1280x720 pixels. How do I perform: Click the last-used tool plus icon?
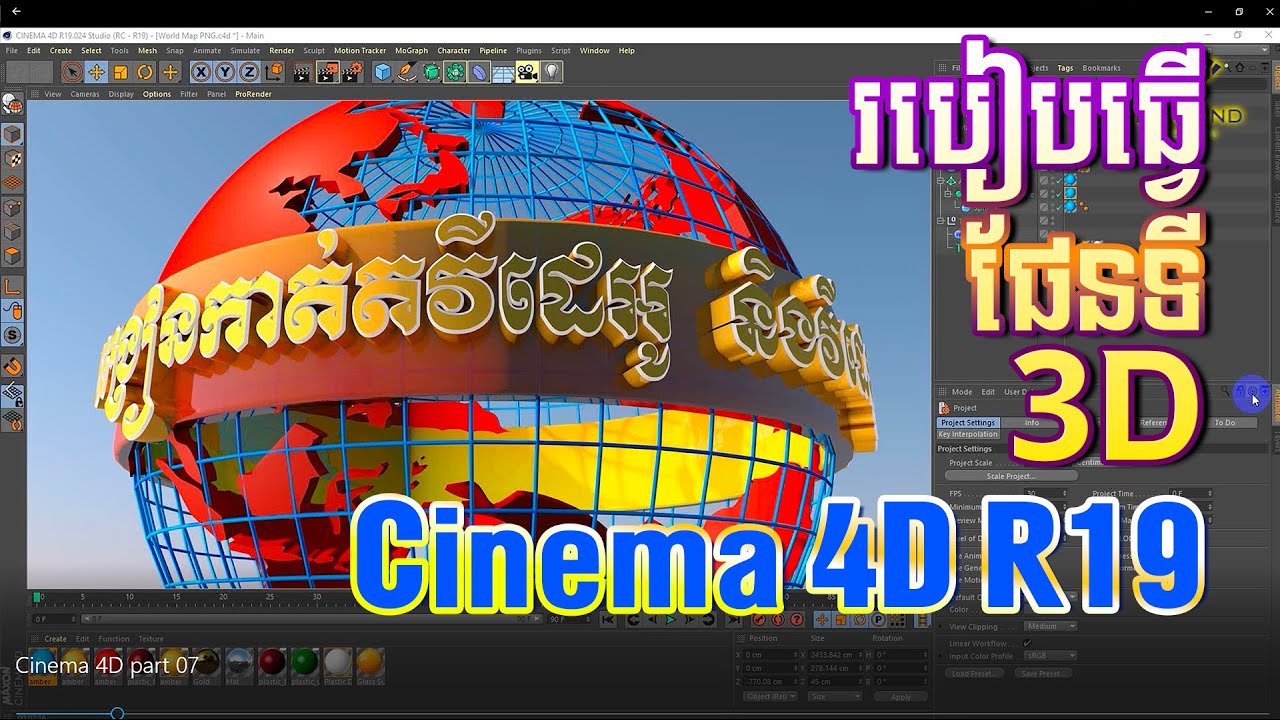pyautogui.click(x=170, y=72)
